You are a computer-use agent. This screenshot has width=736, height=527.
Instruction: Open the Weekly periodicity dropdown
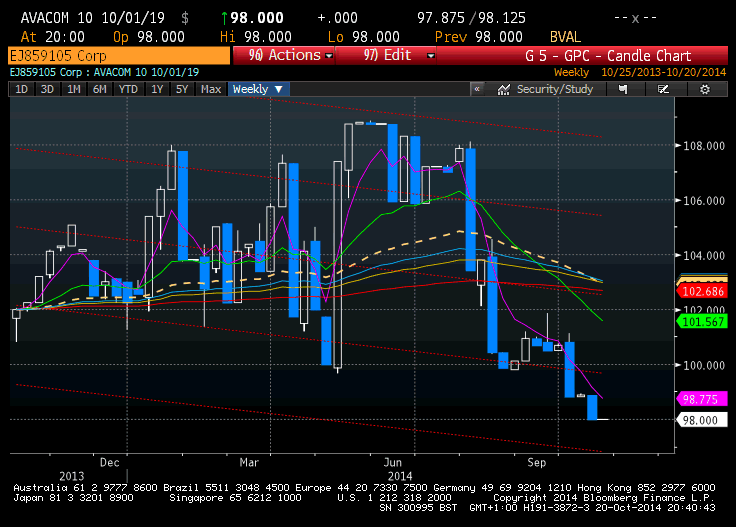point(258,89)
